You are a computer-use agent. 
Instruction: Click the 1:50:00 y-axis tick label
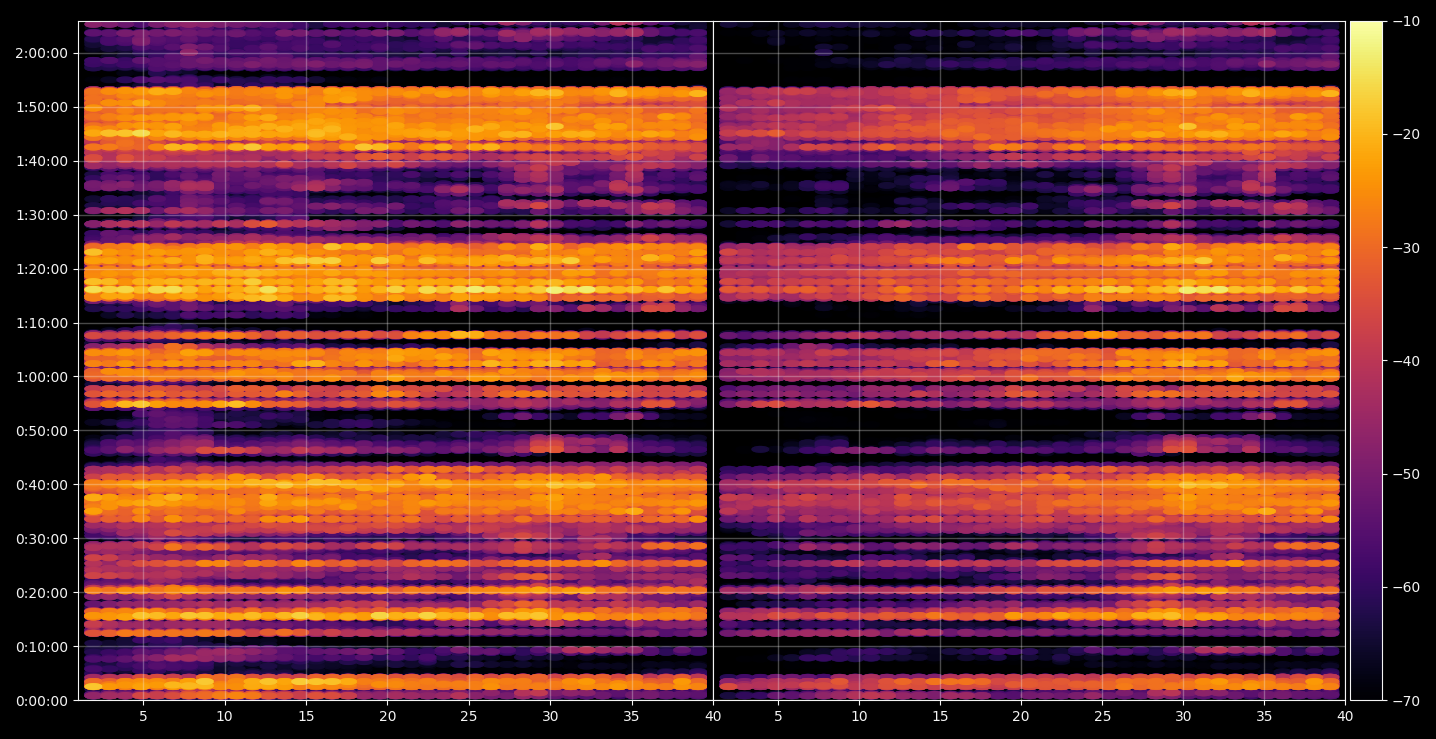(40, 107)
